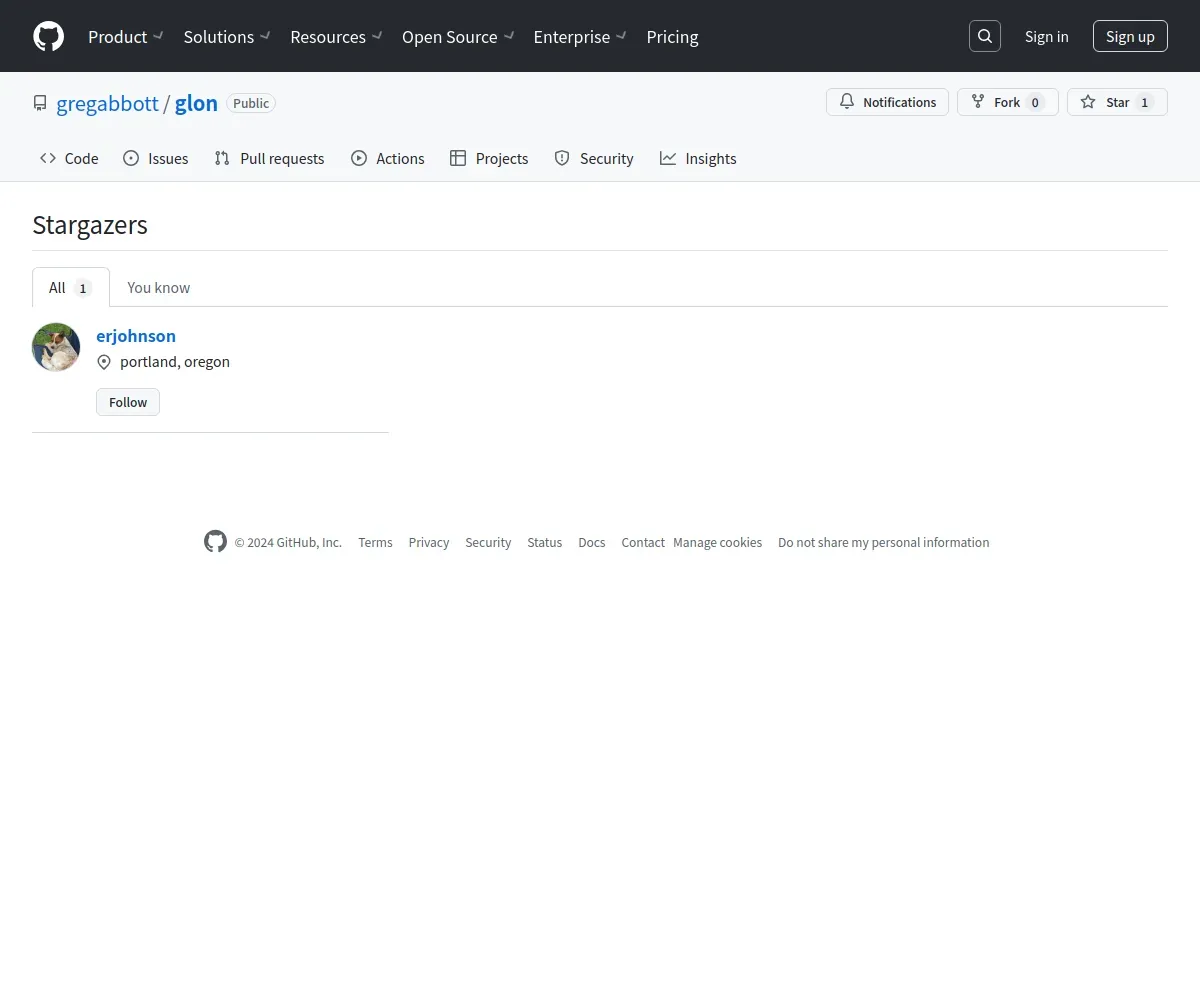Click Do not share my personal information

pyautogui.click(x=884, y=542)
